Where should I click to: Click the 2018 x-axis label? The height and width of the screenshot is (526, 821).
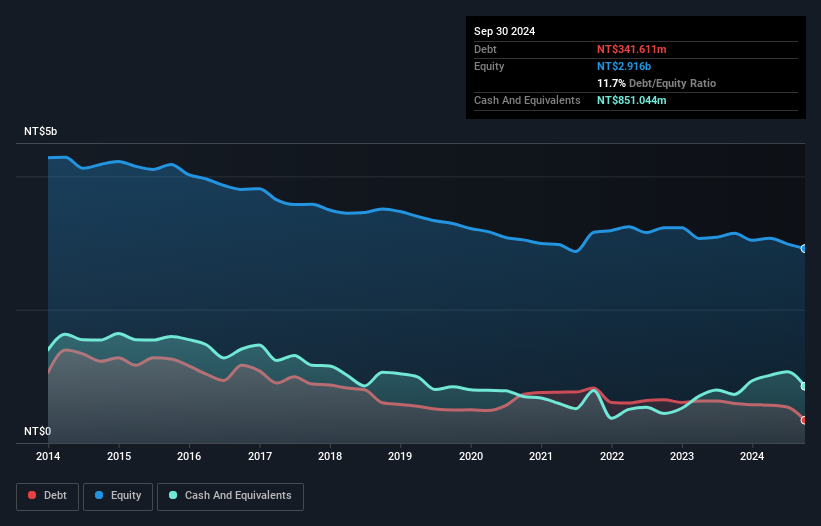coord(330,456)
